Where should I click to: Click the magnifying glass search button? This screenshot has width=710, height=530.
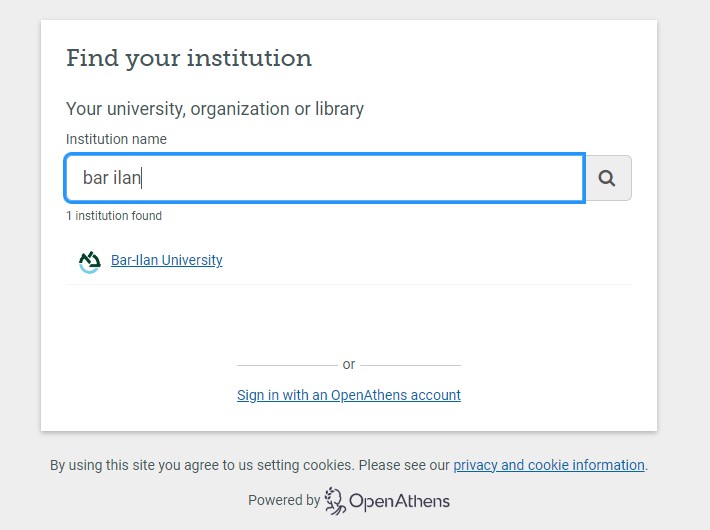(x=607, y=178)
